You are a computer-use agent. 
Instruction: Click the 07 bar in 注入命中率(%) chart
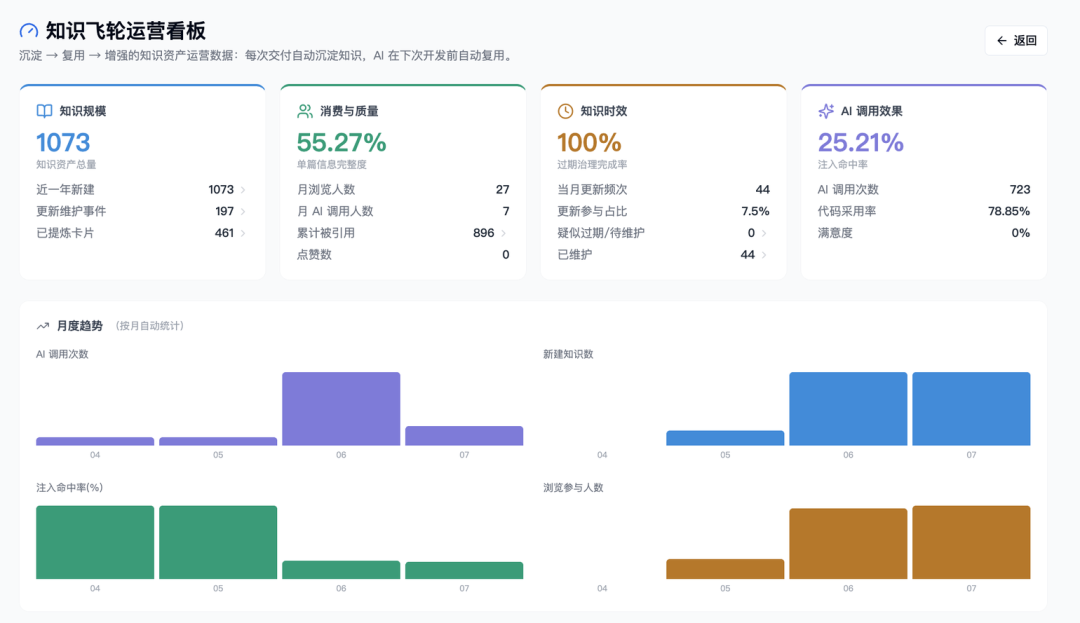pyautogui.click(x=464, y=571)
